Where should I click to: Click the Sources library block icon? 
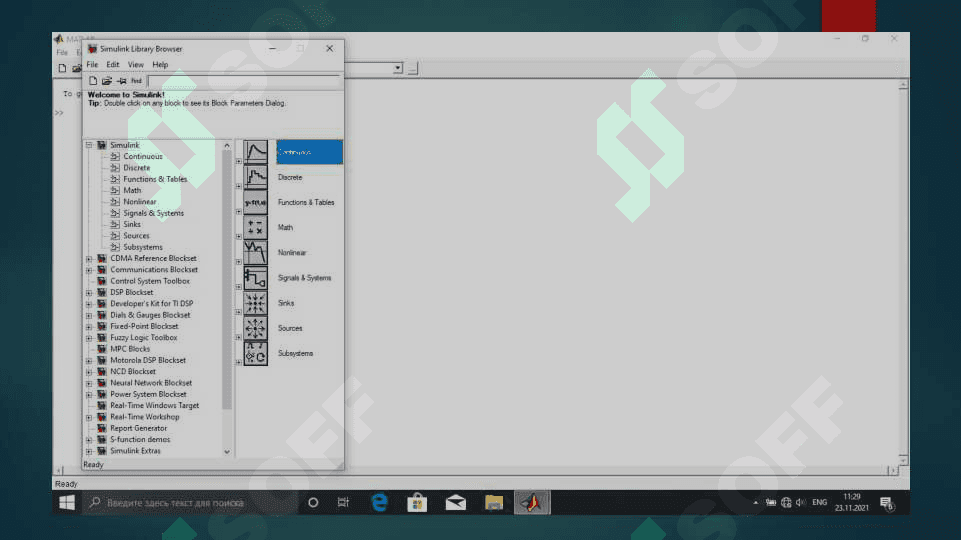[x=256, y=328]
